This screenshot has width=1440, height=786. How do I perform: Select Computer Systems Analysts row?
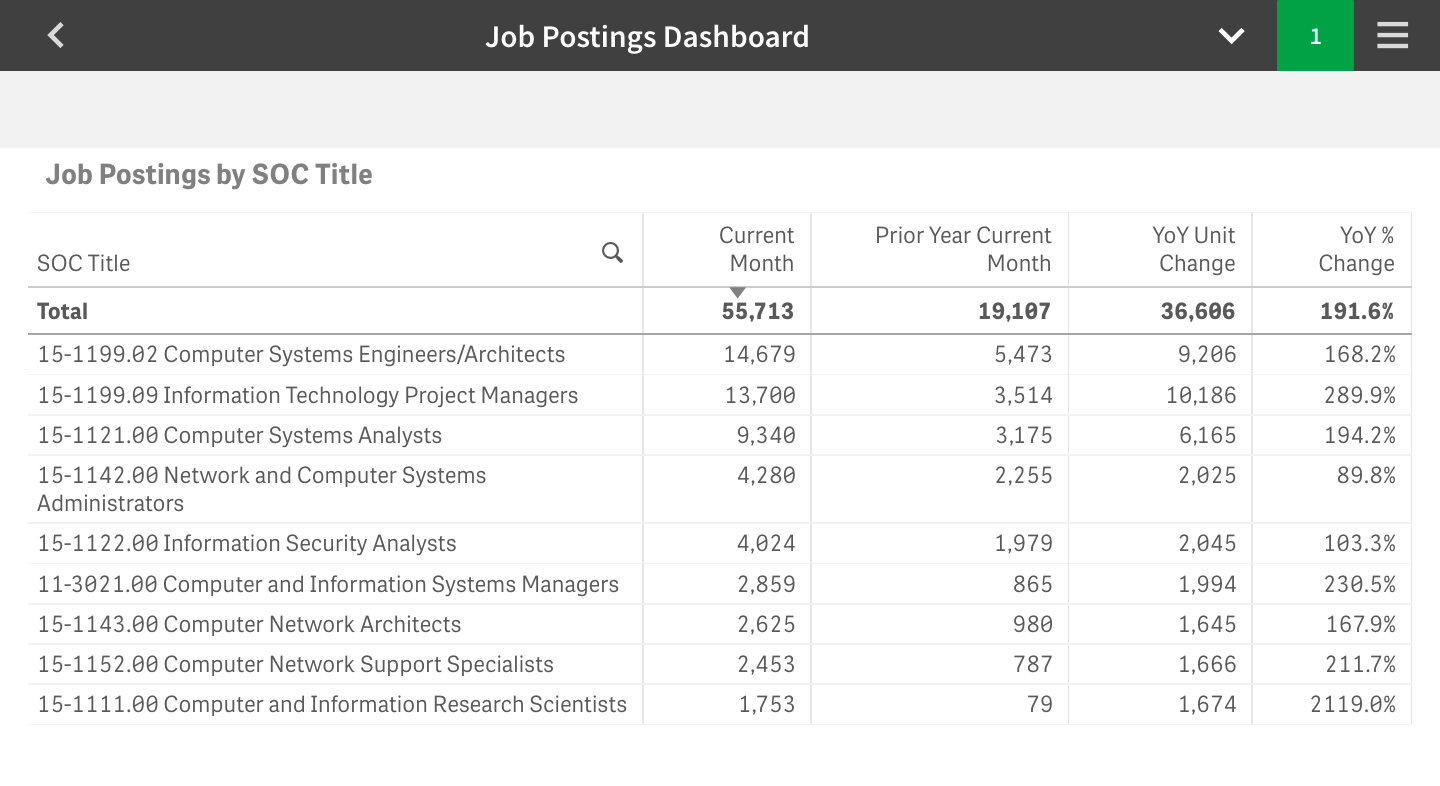(240, 435)
